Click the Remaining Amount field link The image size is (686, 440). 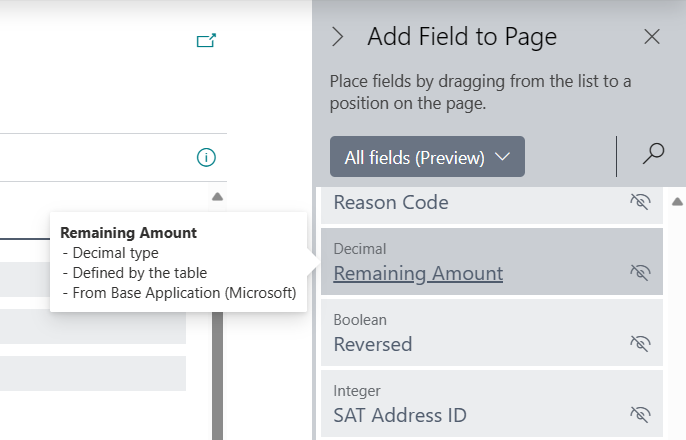[418, 273]
